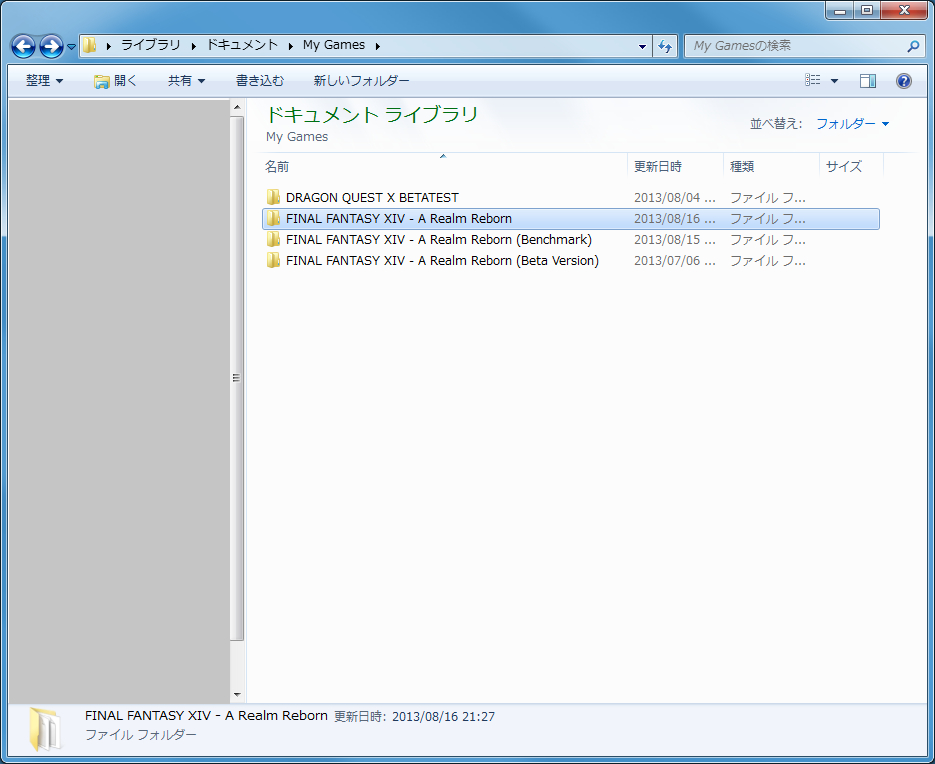Click ドキュメント in the address breadcrumb
This screenshot has width=935, height=764.
(x=243, y=45)
